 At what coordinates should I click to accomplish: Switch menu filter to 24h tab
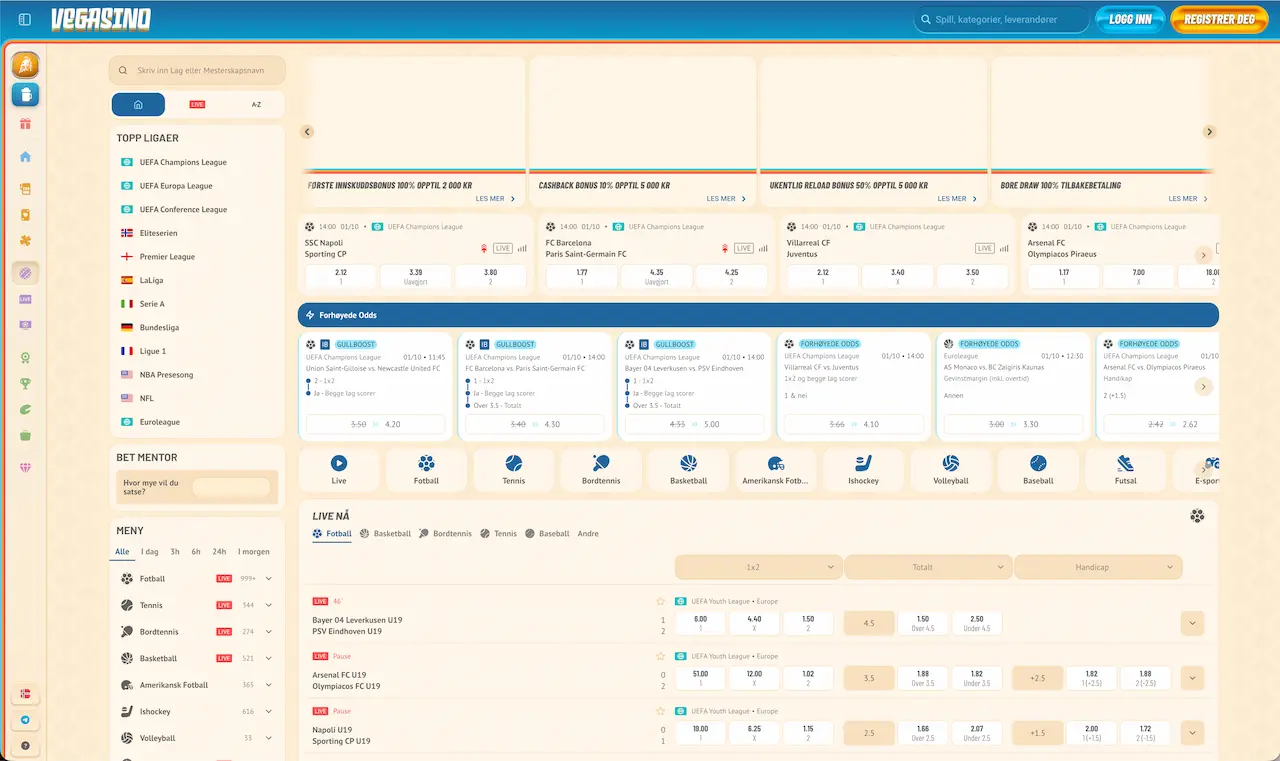(x=219, y=552)
